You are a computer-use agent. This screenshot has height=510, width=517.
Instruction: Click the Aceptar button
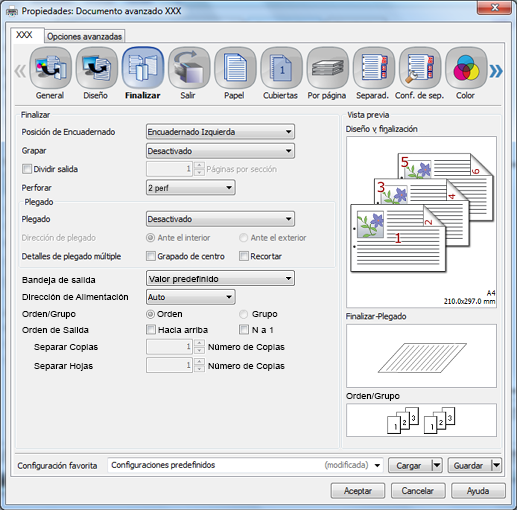point(358,491)
